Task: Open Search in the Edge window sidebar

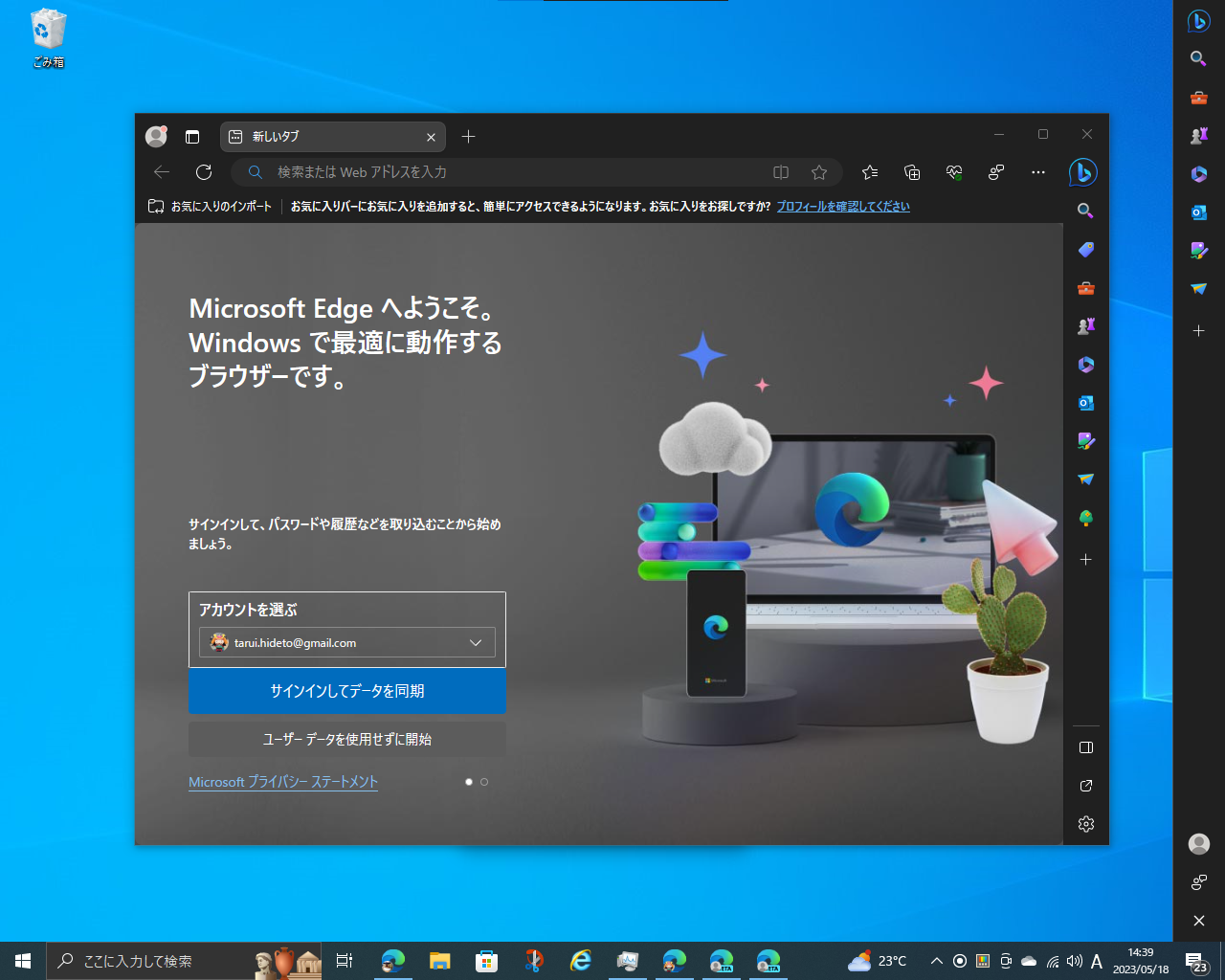Action: point(1085,212)
